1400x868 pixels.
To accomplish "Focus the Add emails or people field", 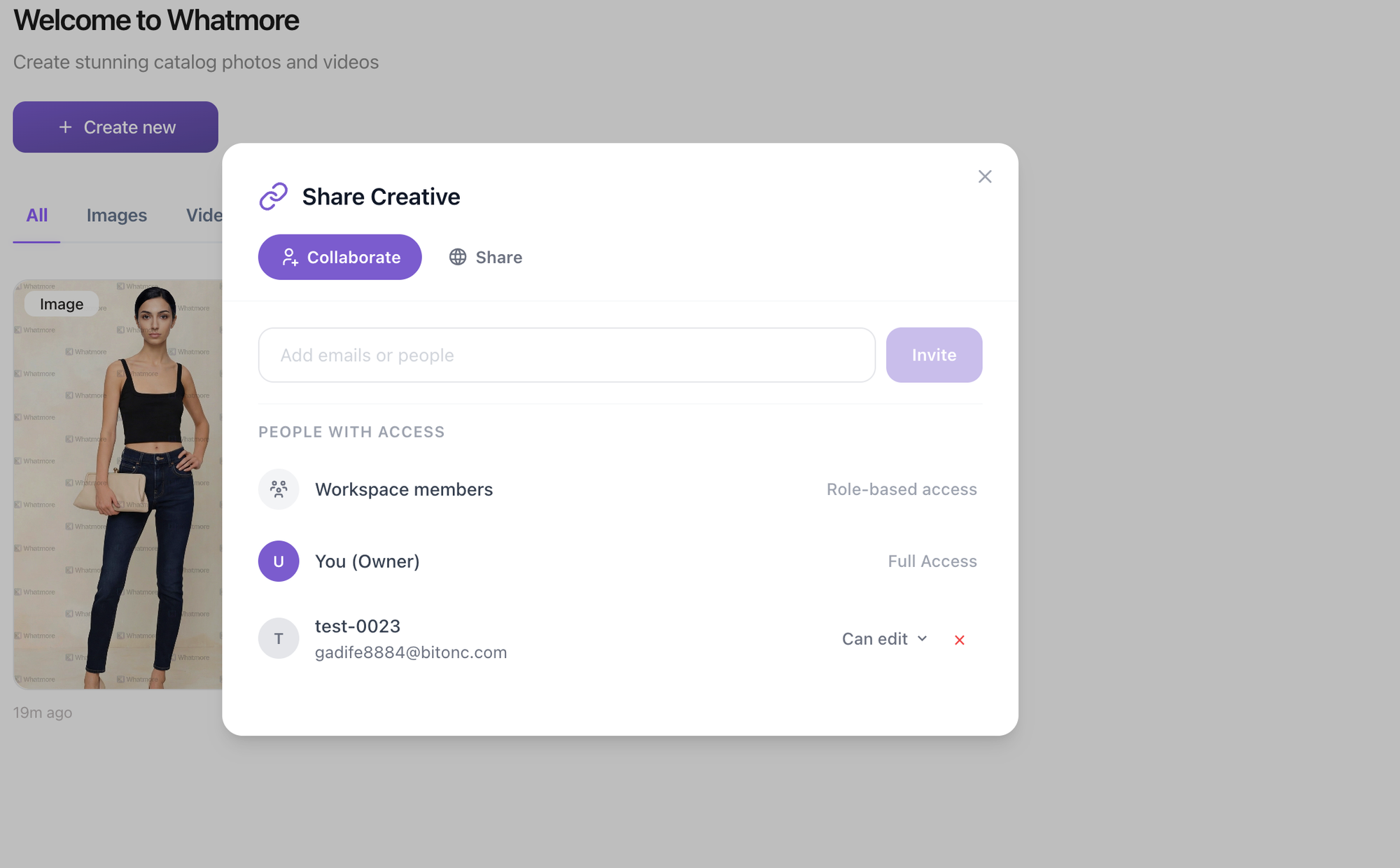I will [566, 355].
